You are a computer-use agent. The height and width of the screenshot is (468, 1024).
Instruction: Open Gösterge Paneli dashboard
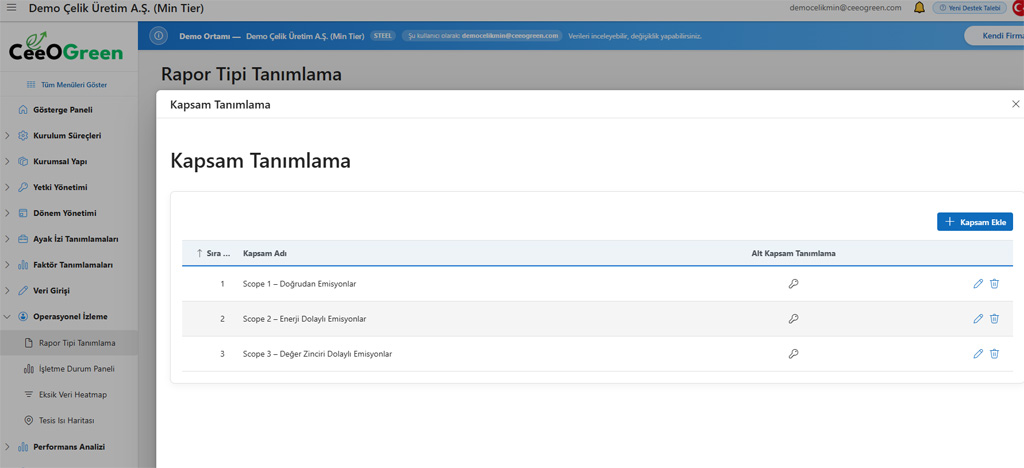(x=63, y=110)
